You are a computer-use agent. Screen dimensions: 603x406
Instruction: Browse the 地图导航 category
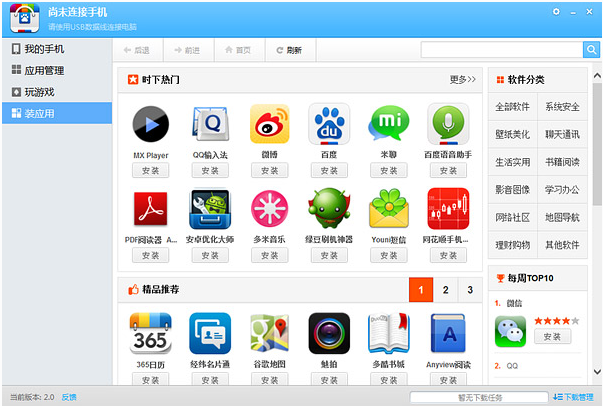pyautogui.click(x=562, y=217)
